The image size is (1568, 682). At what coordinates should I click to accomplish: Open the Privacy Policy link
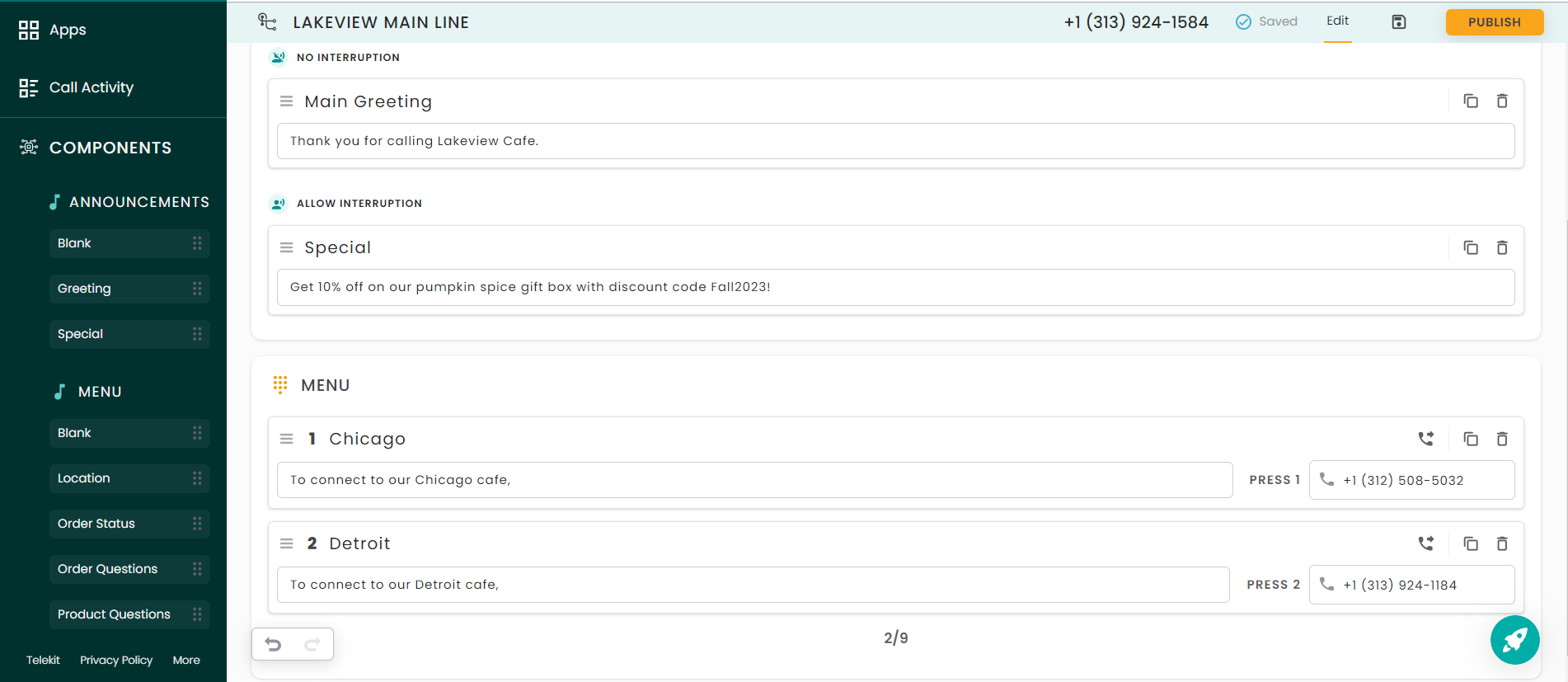pyautogui.click(x=116, y=660)
